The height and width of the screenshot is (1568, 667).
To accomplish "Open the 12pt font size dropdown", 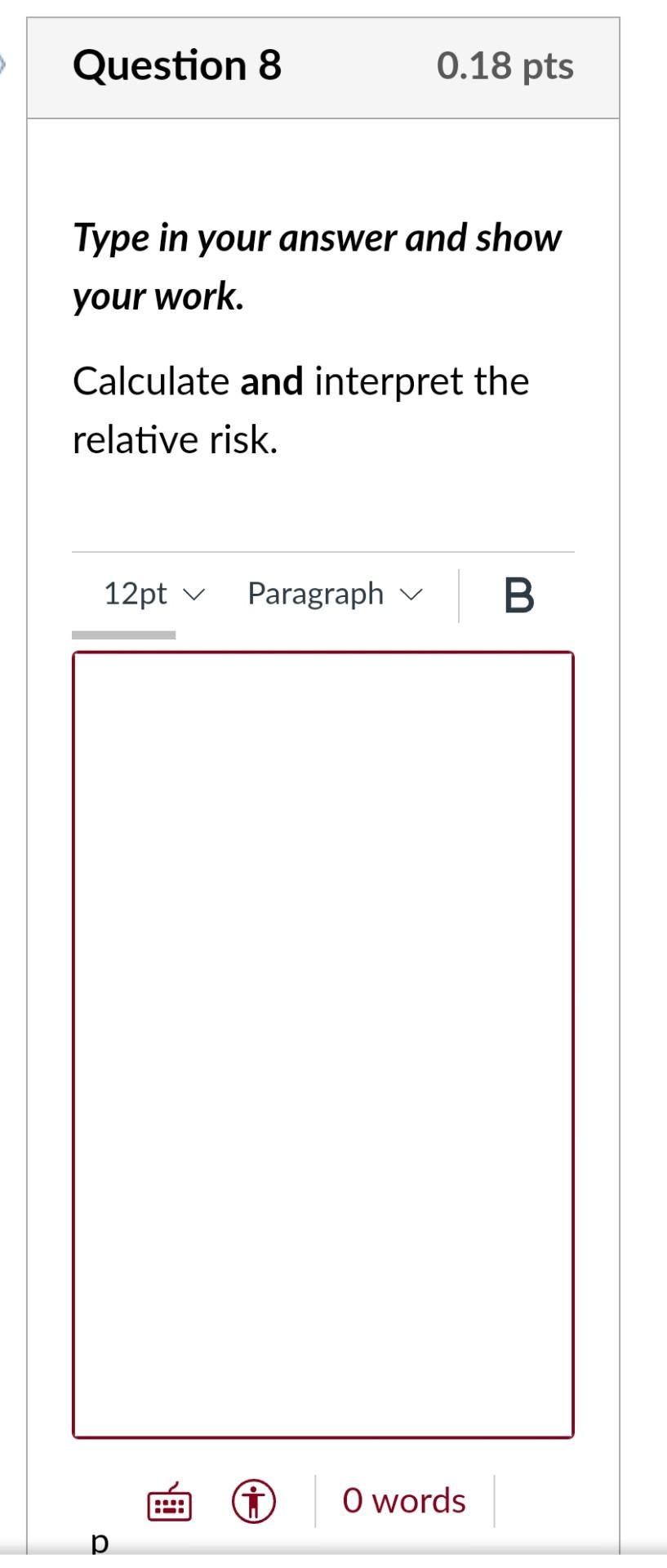I will [151, 595].
